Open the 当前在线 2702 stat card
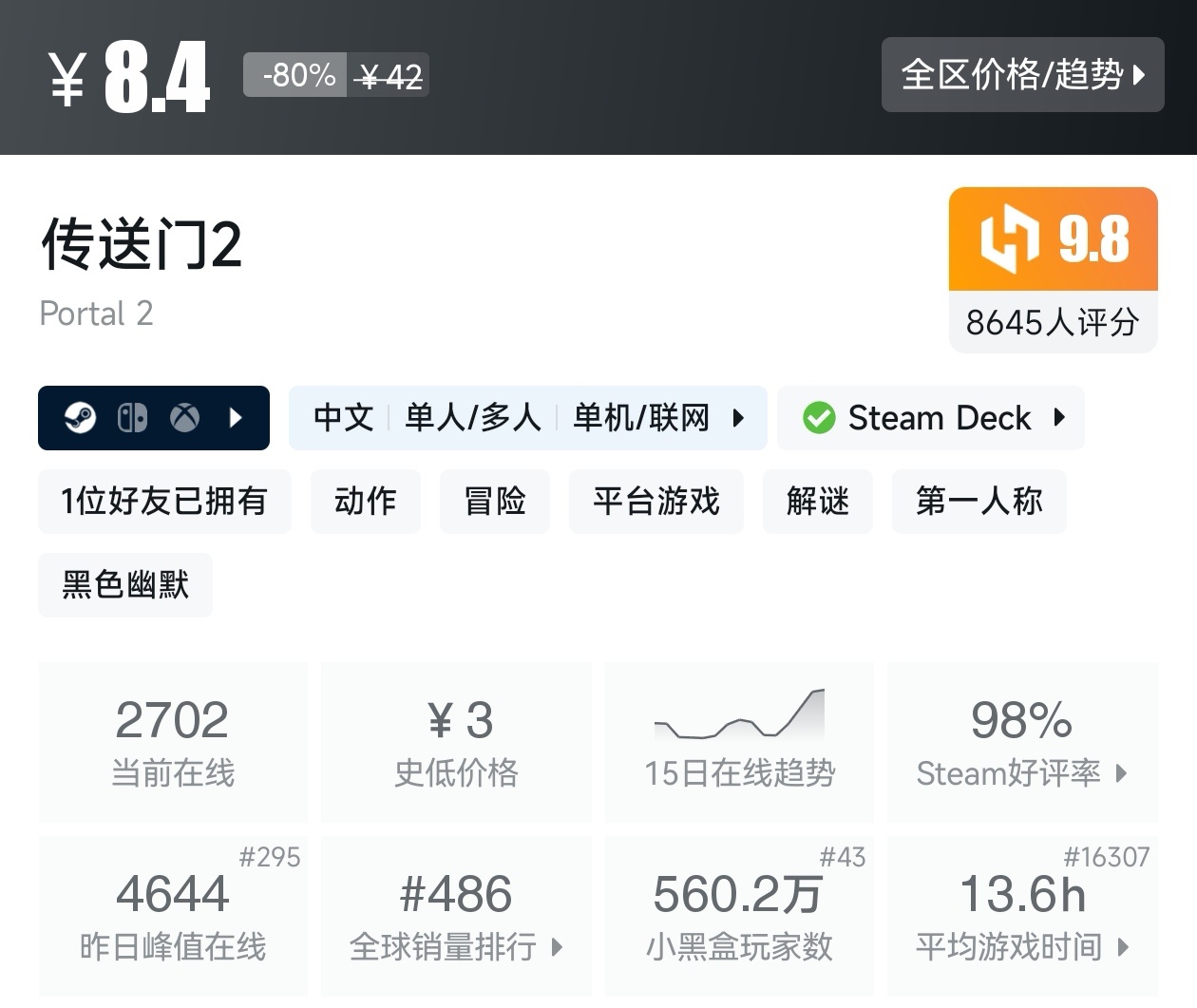The width and height of the screenshot is (1197, 1008). tap(173, 742)
